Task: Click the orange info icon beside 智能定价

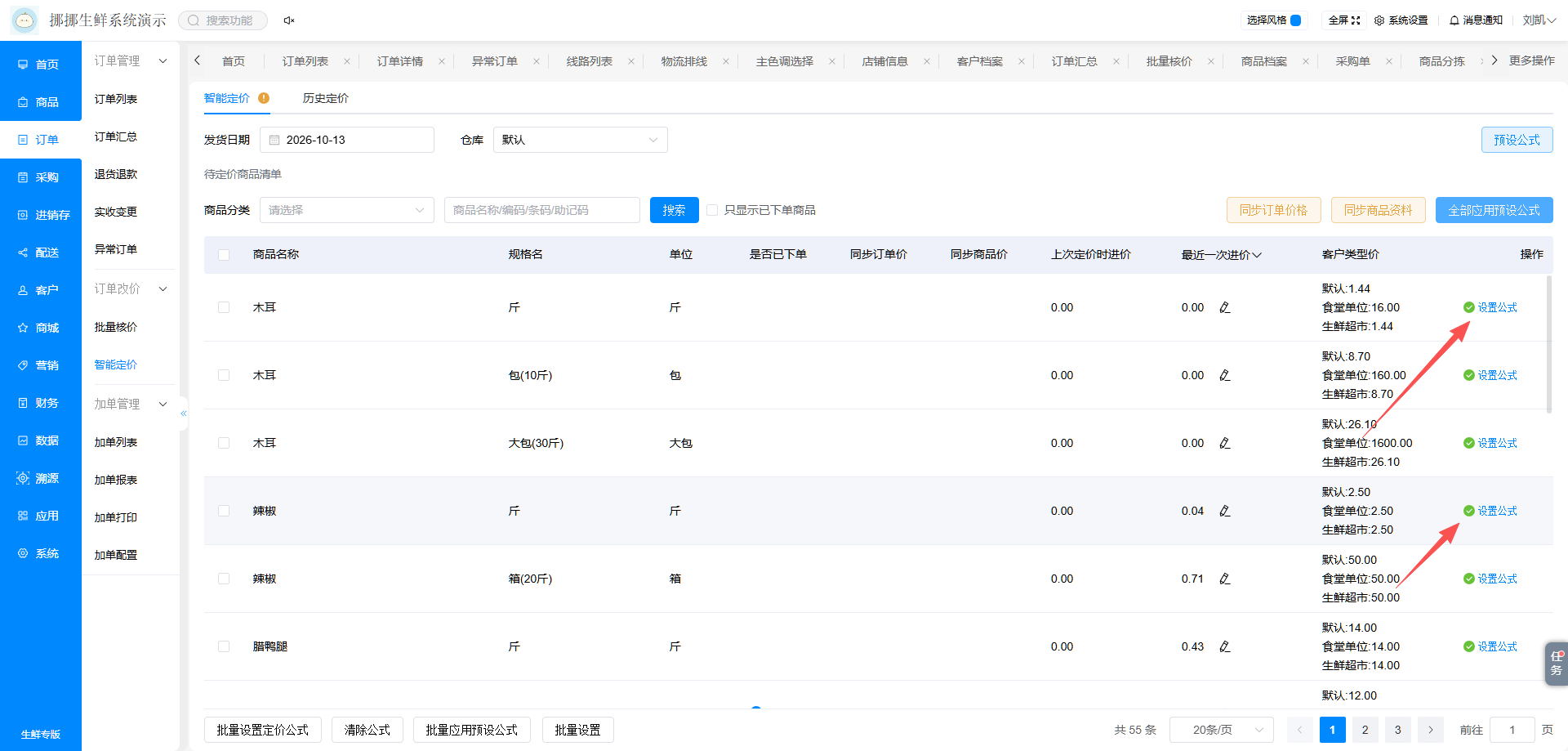Action: tap(264, 98)
